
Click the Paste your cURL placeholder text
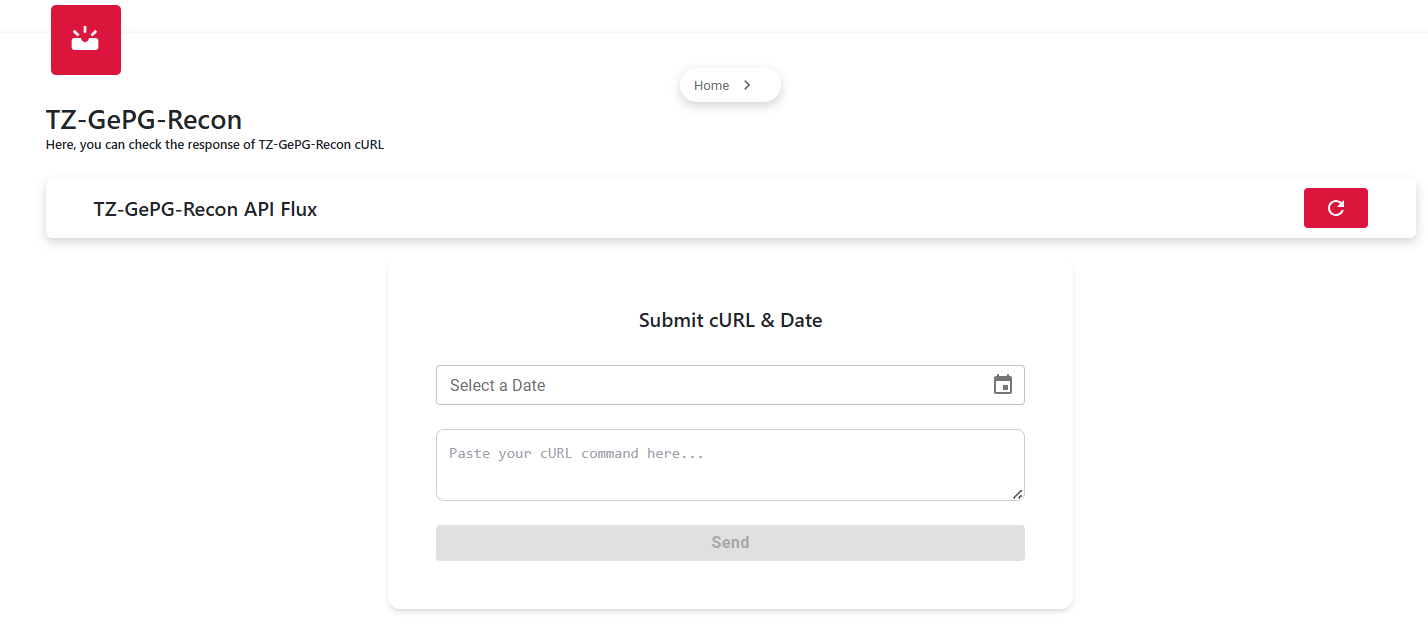click(577, 453)
